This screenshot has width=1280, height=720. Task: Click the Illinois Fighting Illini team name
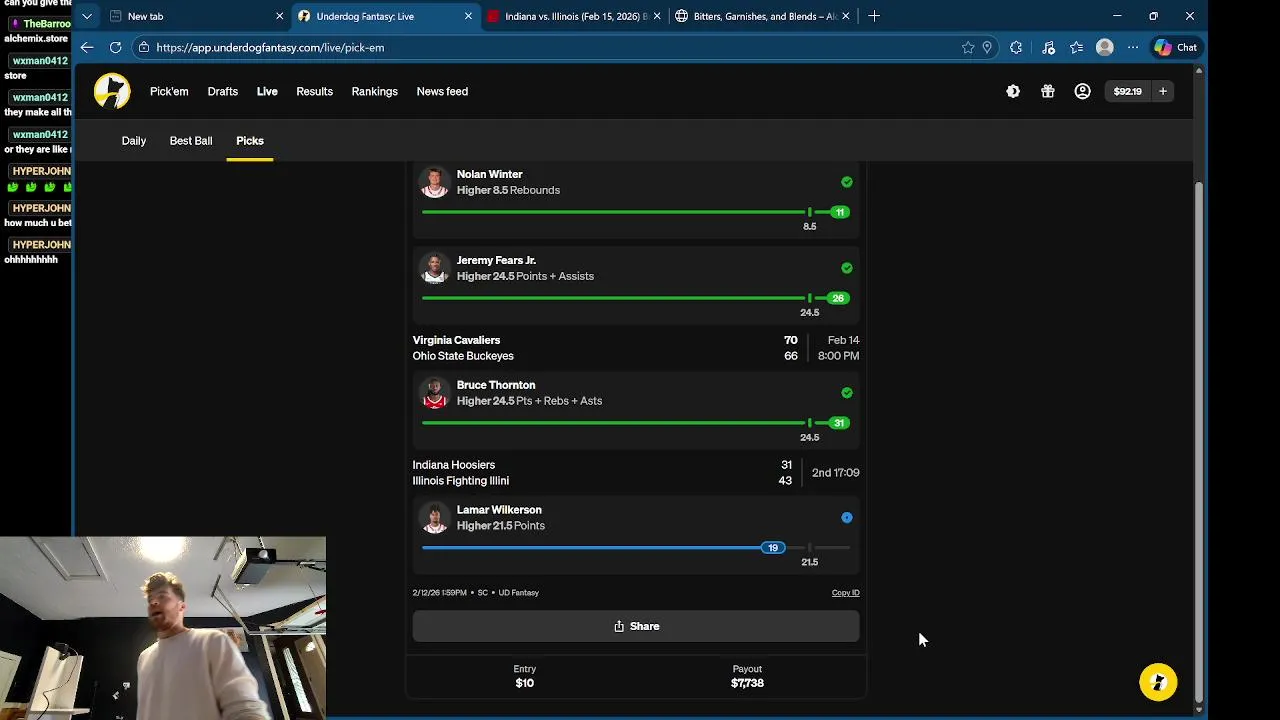pyautogui.click(x=461, y=481)
